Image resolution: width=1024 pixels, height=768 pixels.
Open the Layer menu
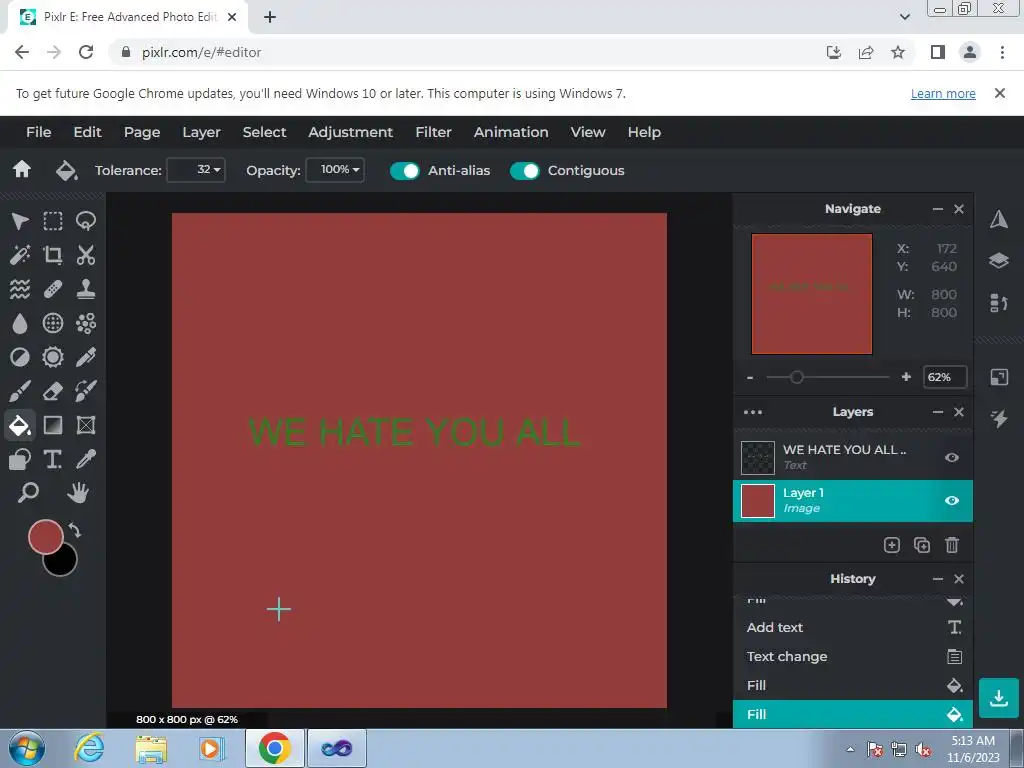(201, 132)
